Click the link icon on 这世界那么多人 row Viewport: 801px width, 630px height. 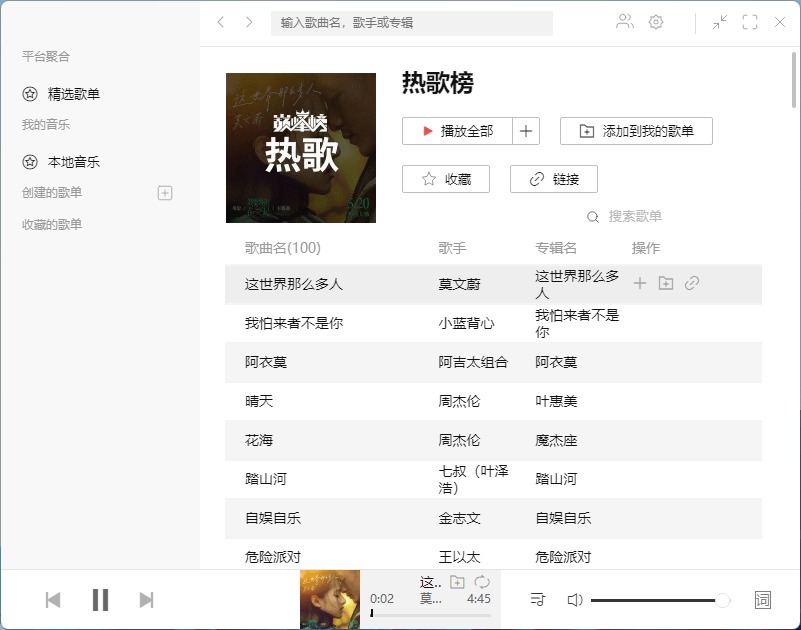click(691, 283)
